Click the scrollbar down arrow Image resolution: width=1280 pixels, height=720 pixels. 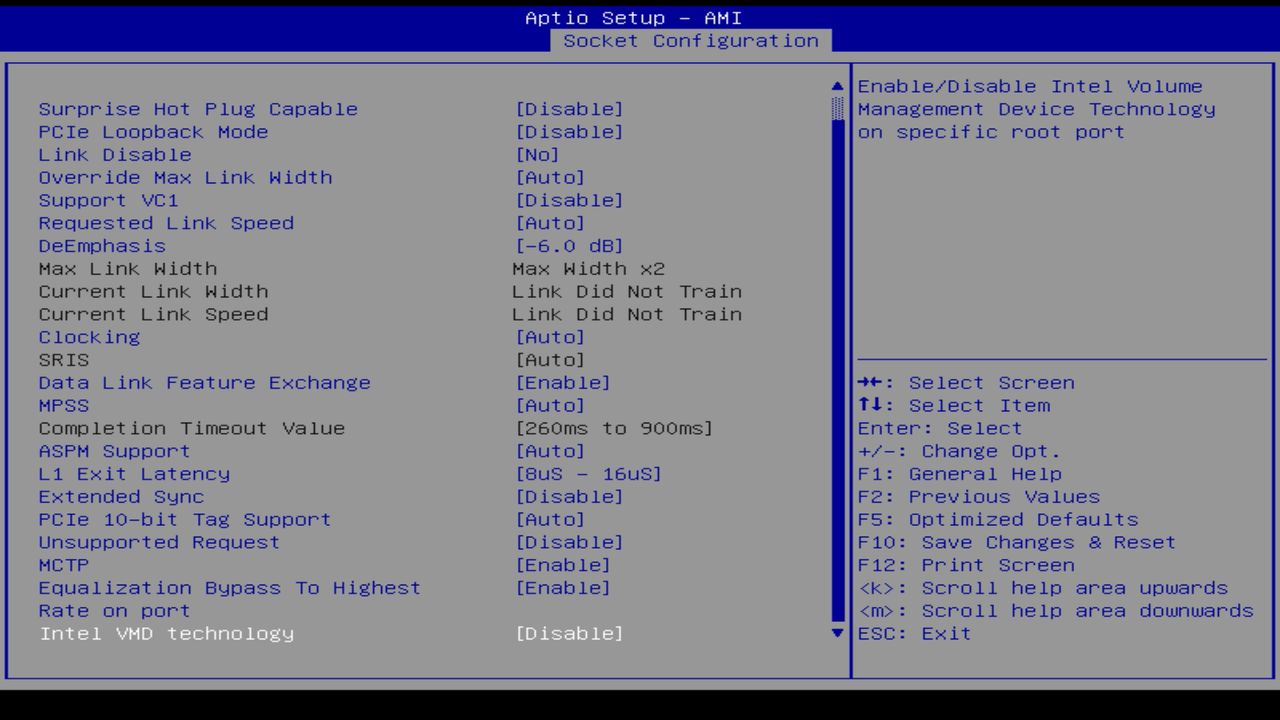[836, 634]
